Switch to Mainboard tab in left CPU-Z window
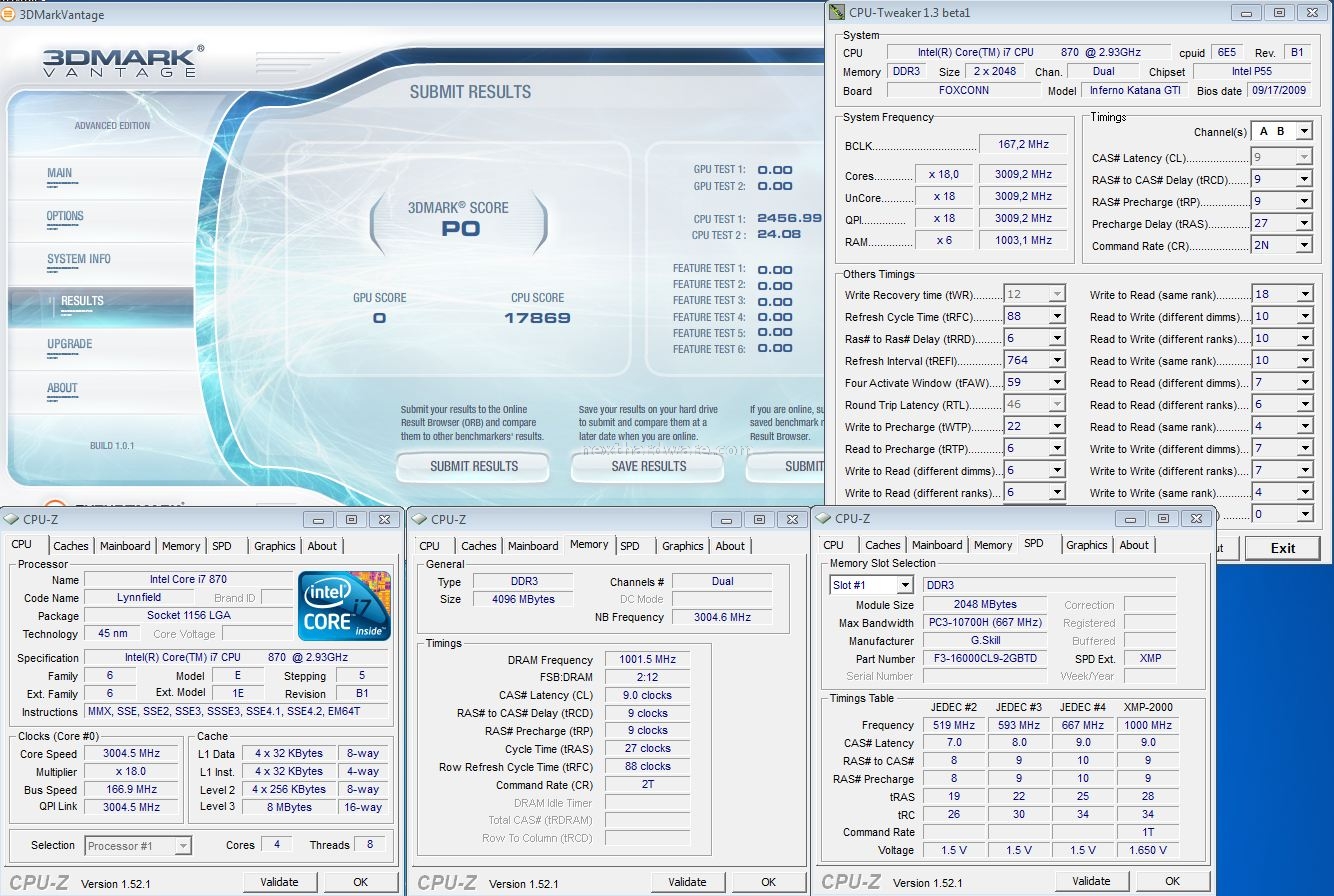This screenshot has width=1334, height=896. click(125, 546)
